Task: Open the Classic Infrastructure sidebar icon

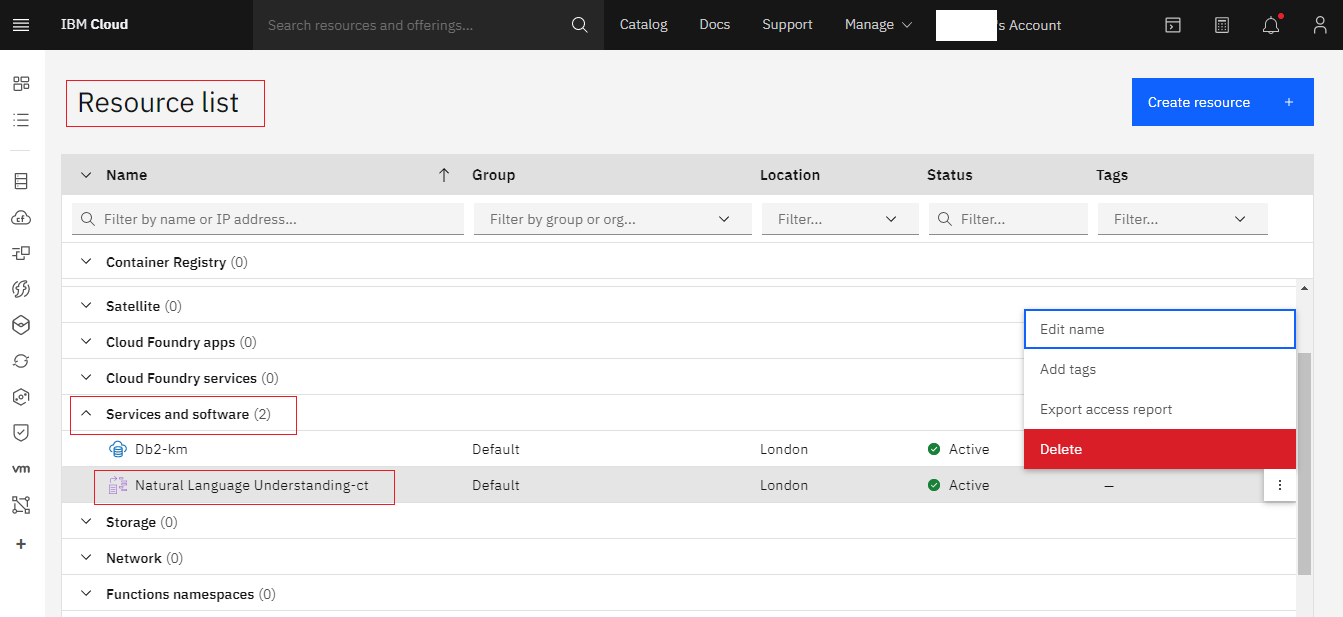Action: [x=21, y=181]
